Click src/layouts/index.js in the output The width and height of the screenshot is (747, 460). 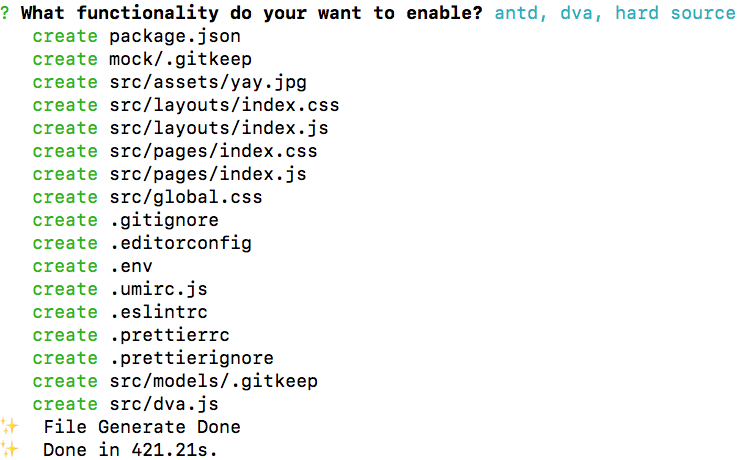219,128
